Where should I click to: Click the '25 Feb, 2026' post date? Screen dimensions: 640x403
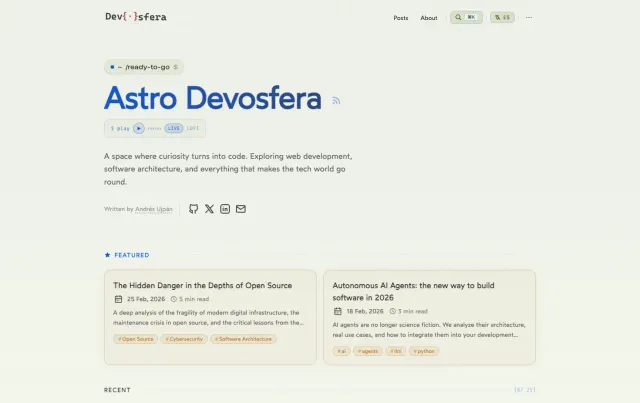click(x=146, y=299)
